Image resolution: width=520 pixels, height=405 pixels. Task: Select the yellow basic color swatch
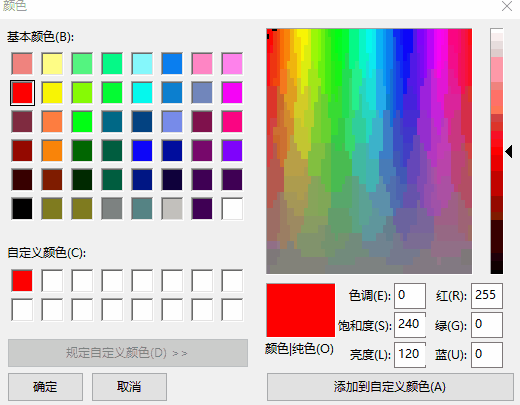tap(52, 93)
